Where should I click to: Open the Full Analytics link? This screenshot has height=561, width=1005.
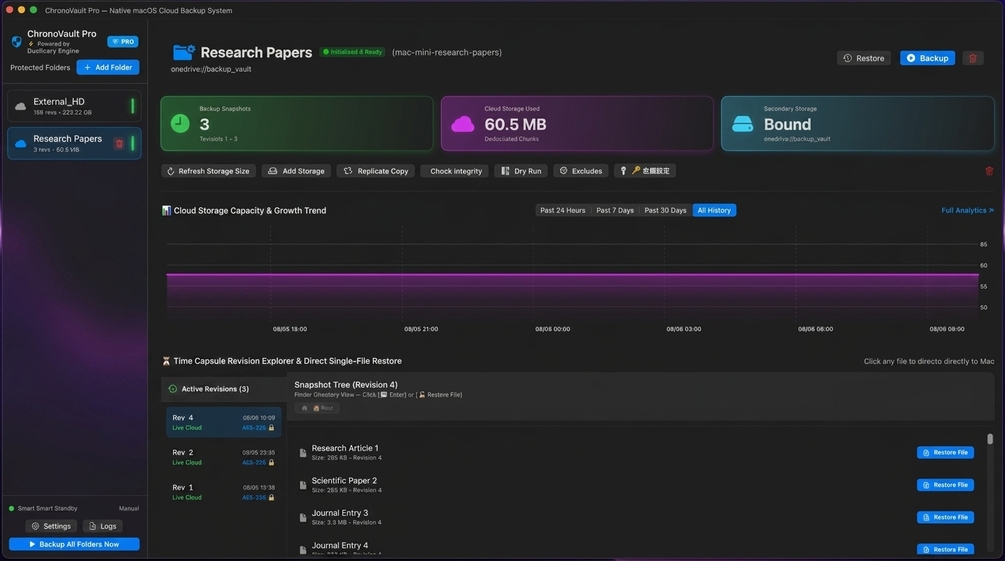[967, 210]
